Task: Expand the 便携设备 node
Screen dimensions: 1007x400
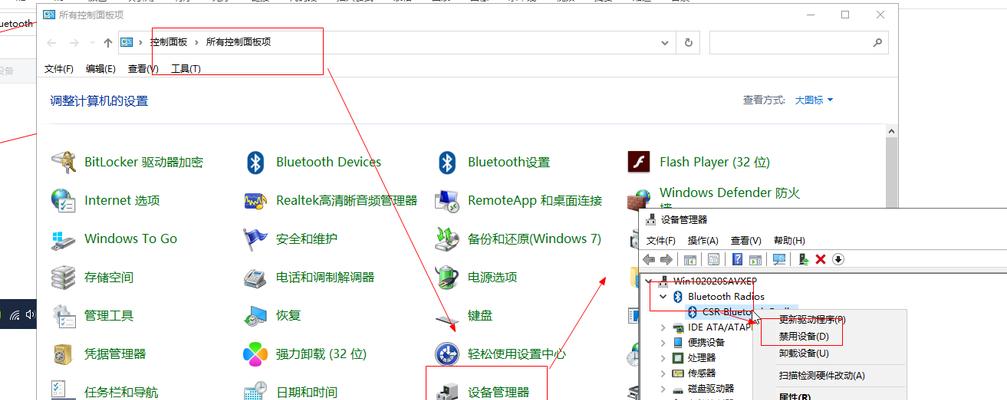Action: (x=663, y=343)
